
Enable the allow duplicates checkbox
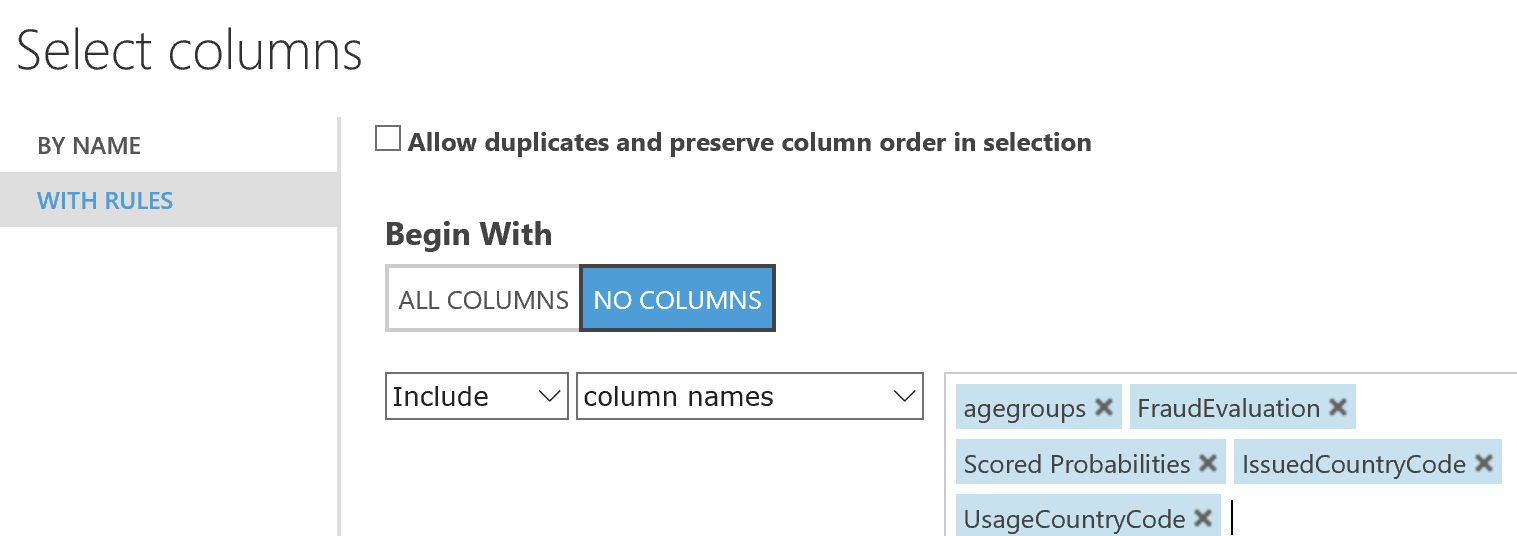(x=387, y=139)
